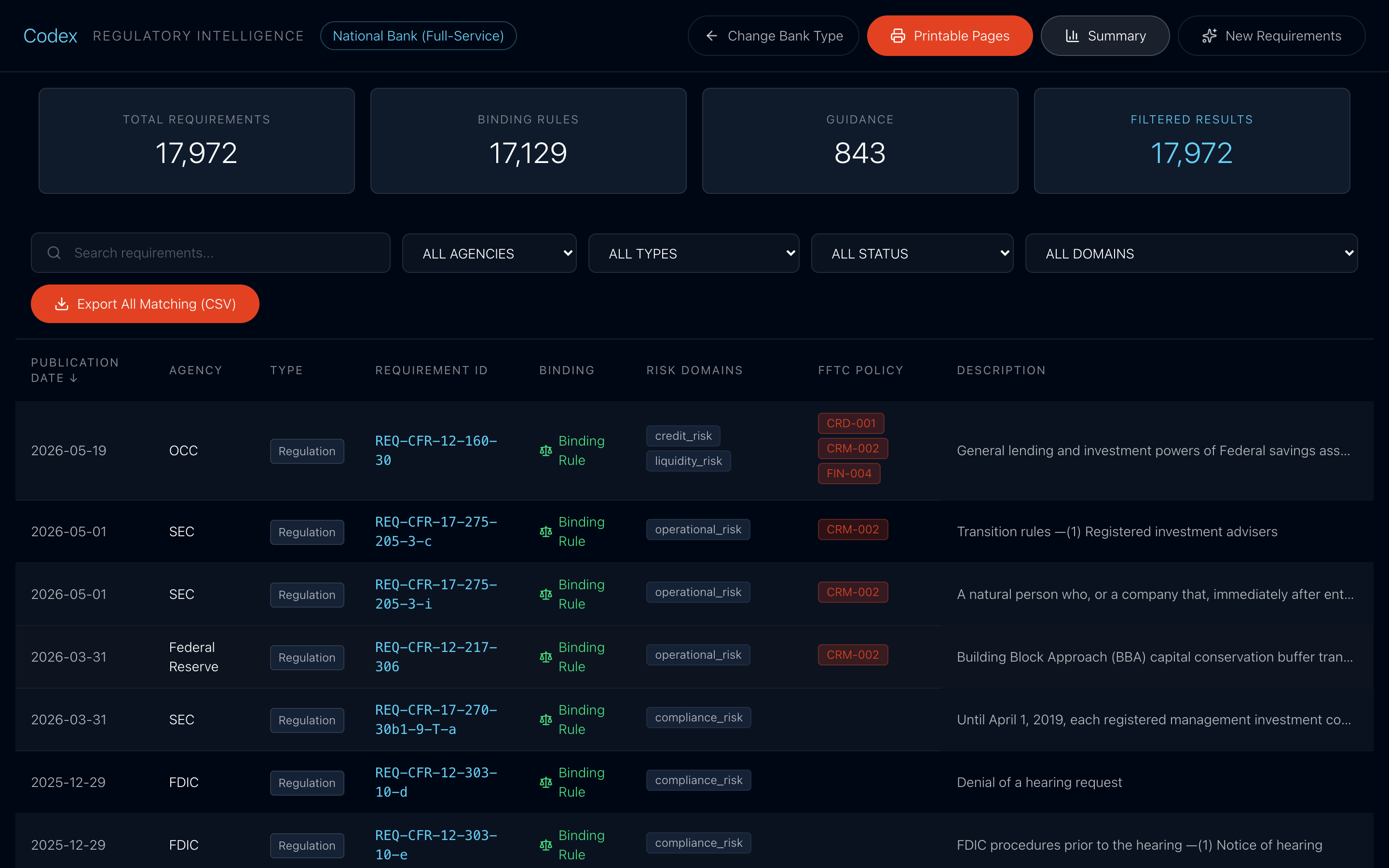The width and height of the screenshot is (1389, 868).
Task: Click the Description column header
Action: tap(1001, 370)
